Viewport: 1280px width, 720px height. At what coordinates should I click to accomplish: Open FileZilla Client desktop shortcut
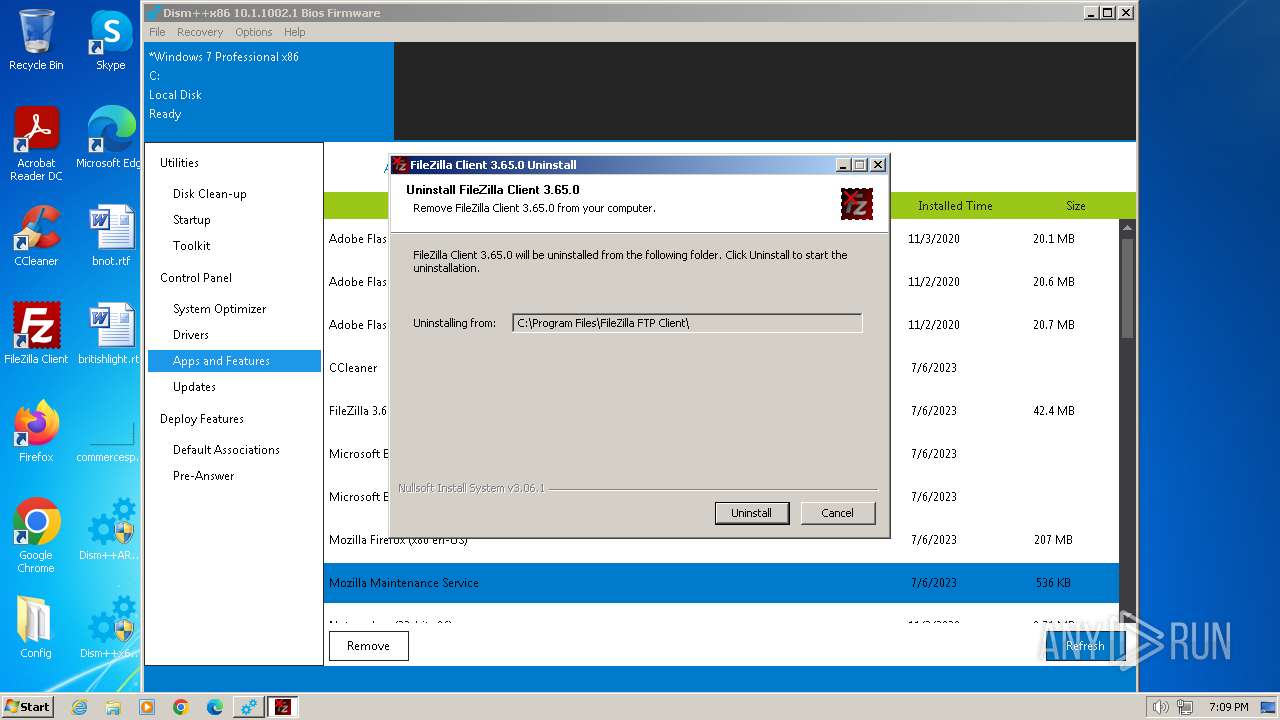pyautogui.click(x=36, y=333)
